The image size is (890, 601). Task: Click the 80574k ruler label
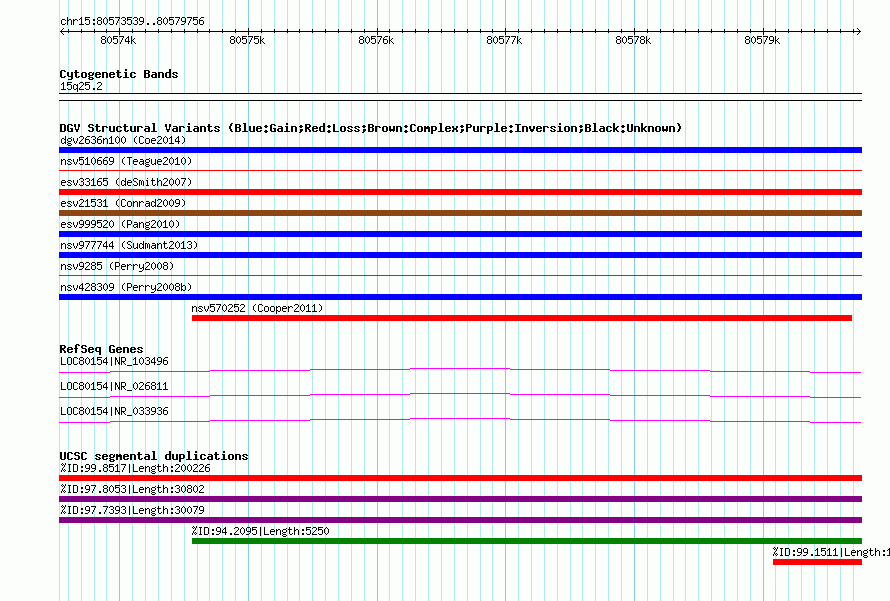[118, 40]
